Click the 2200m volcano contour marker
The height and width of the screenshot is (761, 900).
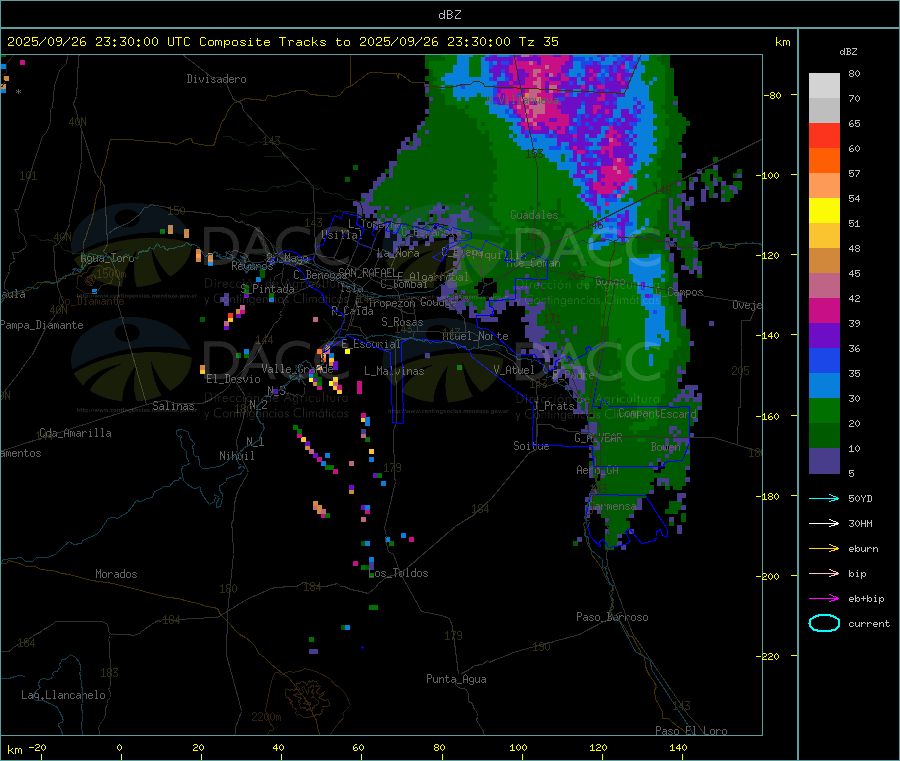pyautogui.click(x=266, y=717)
